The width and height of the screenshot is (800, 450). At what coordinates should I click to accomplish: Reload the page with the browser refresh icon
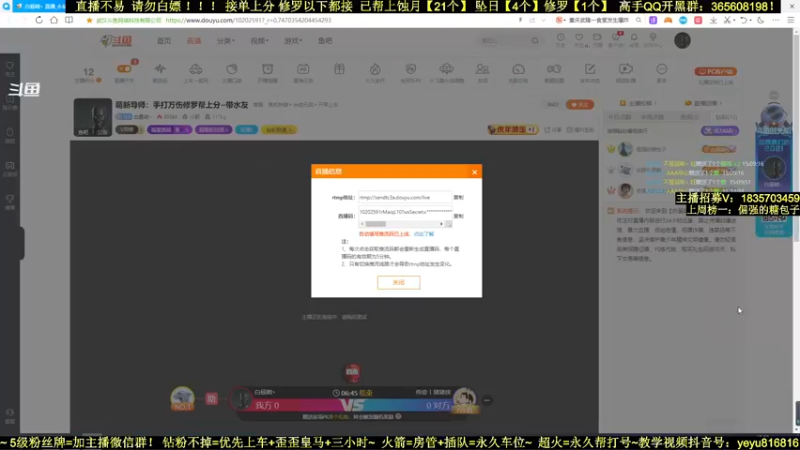click(39, 20)
